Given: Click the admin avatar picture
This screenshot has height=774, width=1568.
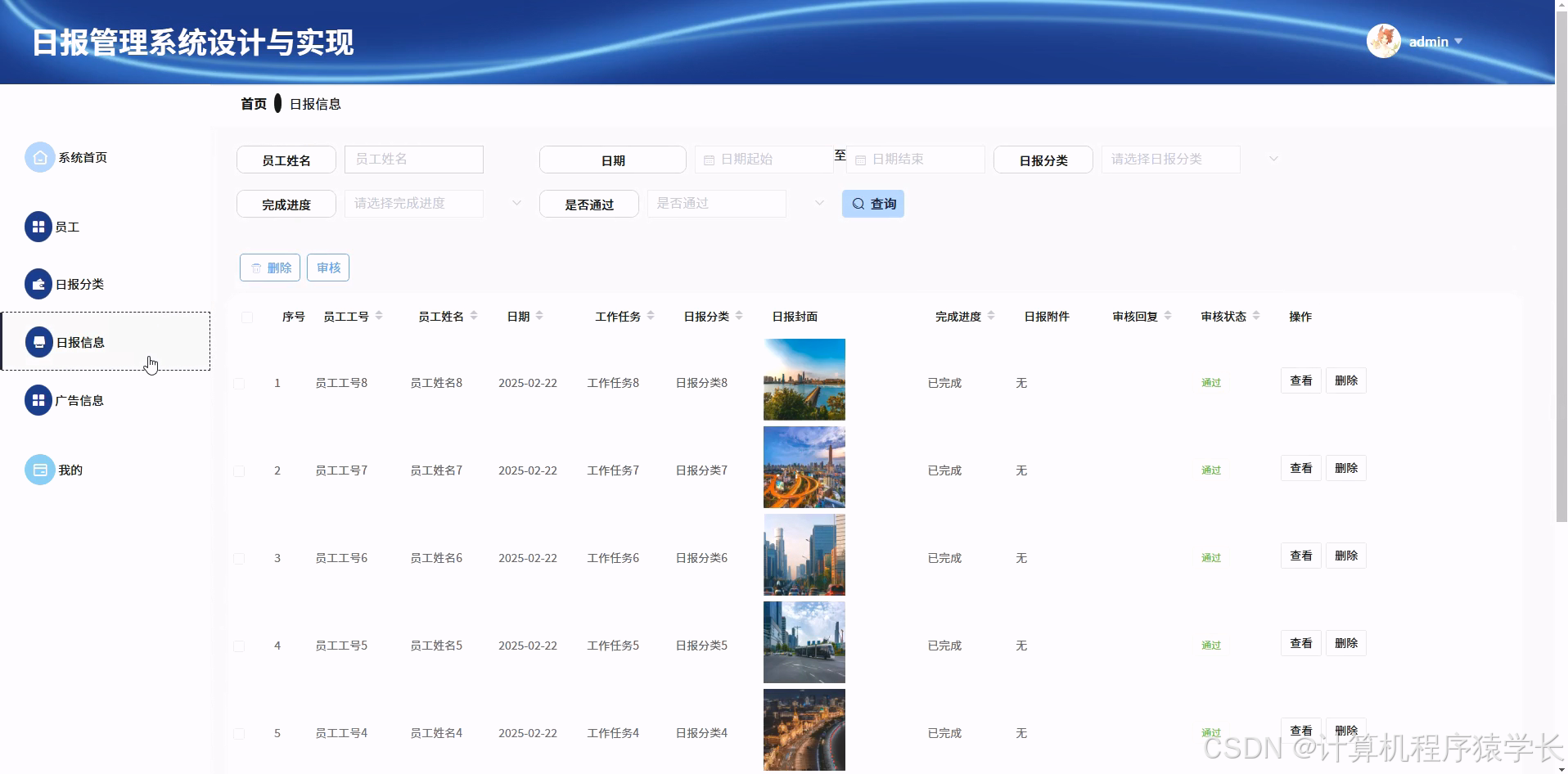Looking at the screenshot, I should pyautogui.click(x=1384, y=41).
